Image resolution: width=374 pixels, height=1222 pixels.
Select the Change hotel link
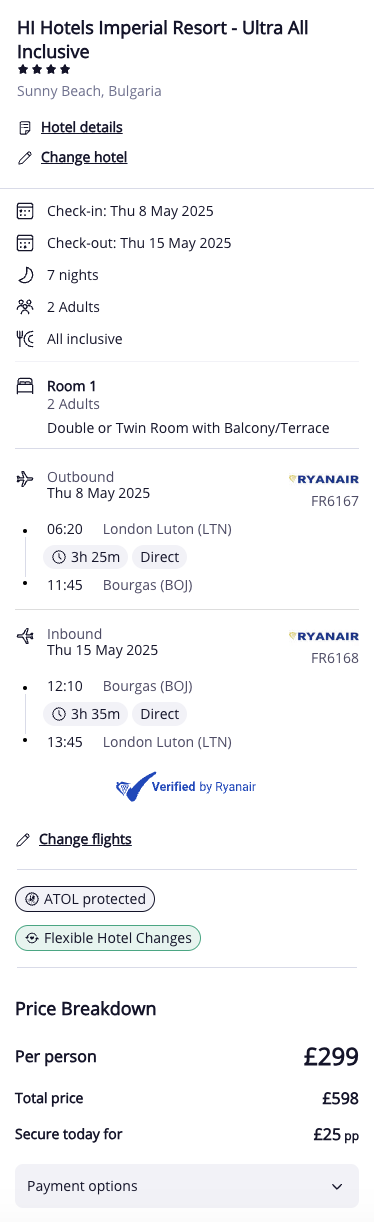pyautogui.click(x=84, y=157)
